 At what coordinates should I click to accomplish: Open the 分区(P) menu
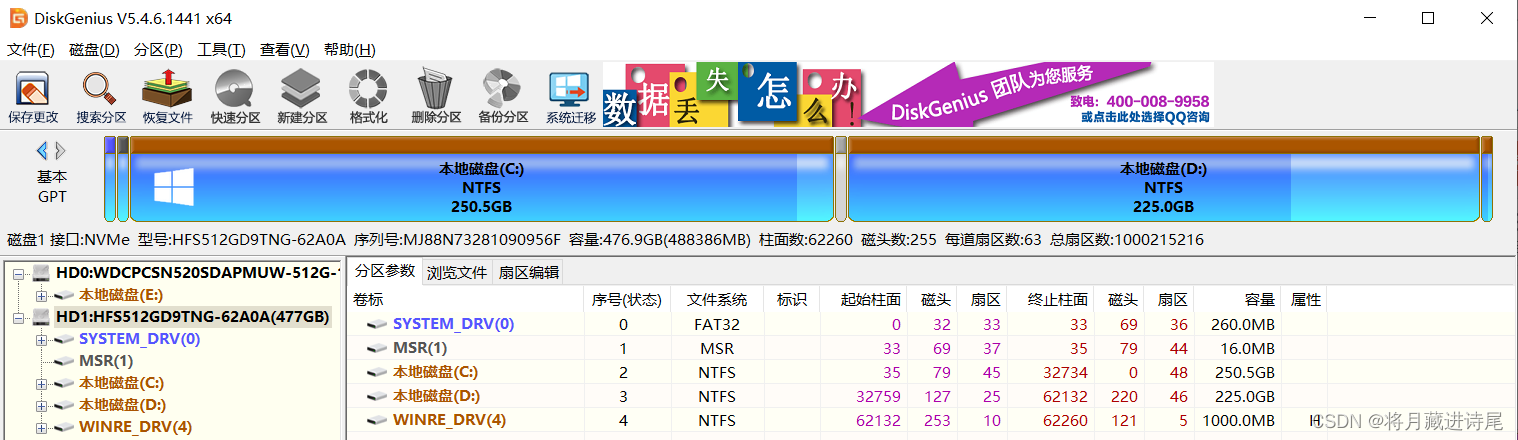pos(158,50)
